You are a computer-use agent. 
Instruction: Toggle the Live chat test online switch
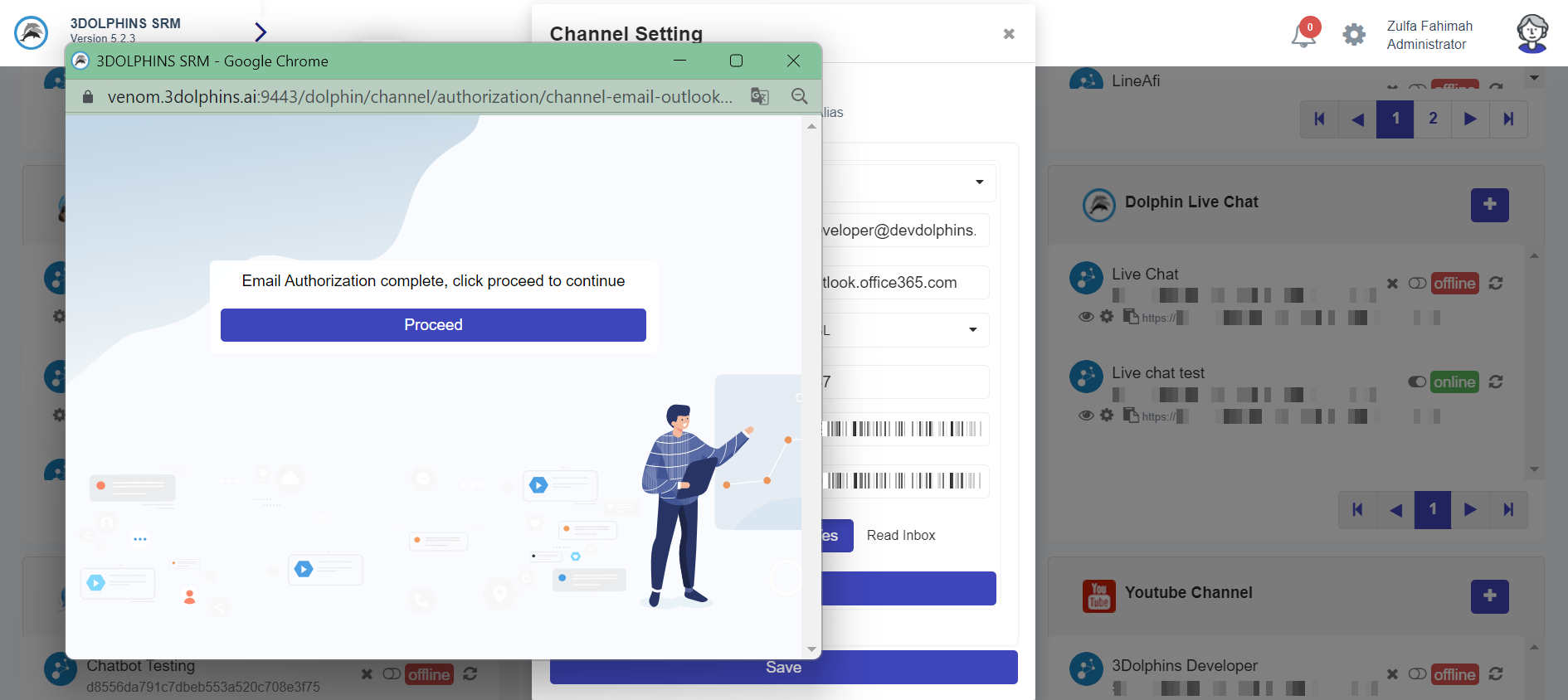click(1417, 382)
